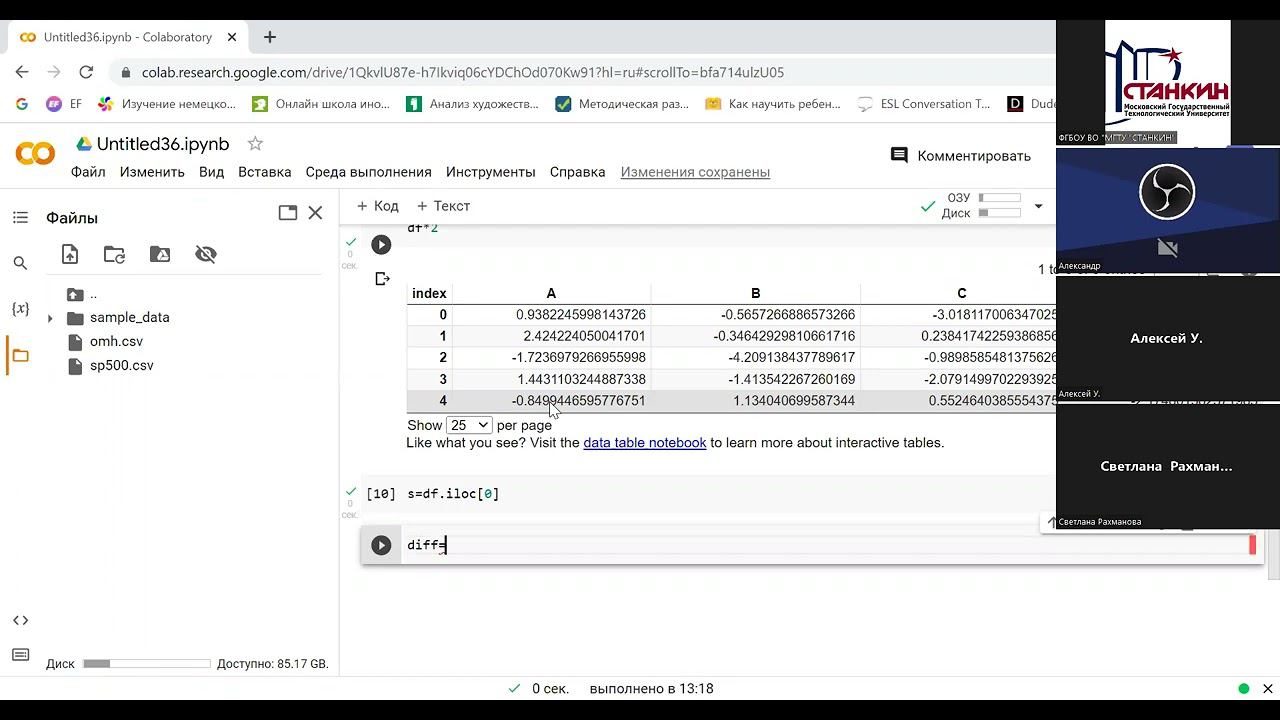
Task: Click the browser back arrow
Action: click(x=22, y=72)
